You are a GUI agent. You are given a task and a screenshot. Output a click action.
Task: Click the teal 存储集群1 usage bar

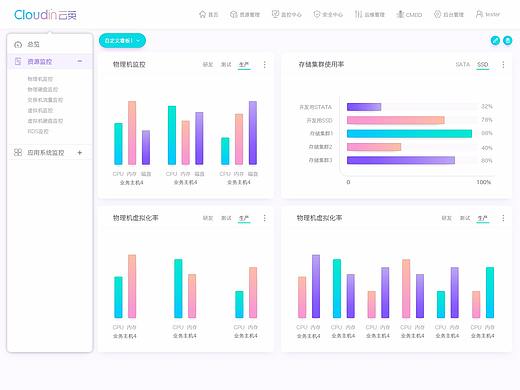(x=409, y=134)
